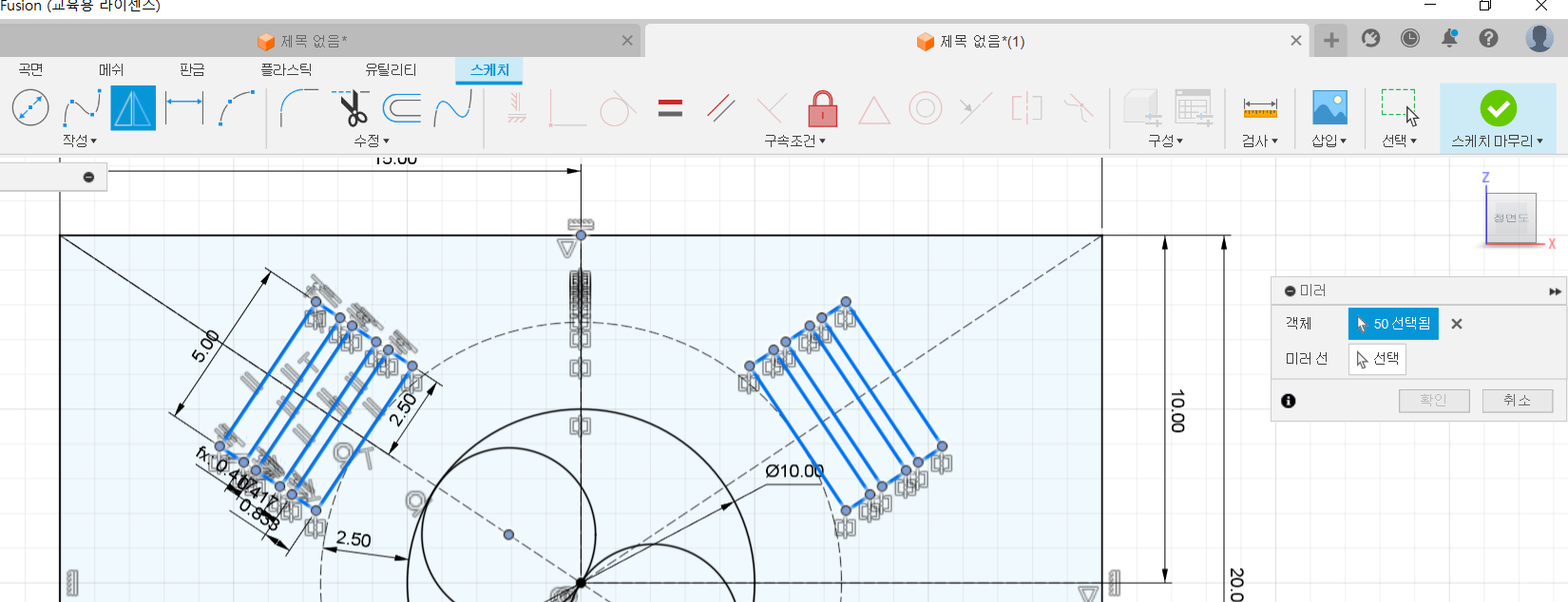Expand the Mirror dialog double-arrow

(x=1555, y=292)
